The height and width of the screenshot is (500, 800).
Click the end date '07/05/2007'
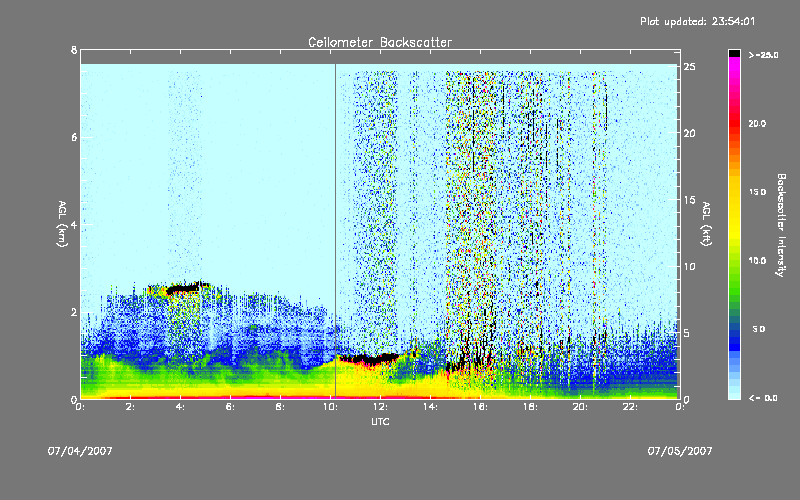[x=680, y=451]
